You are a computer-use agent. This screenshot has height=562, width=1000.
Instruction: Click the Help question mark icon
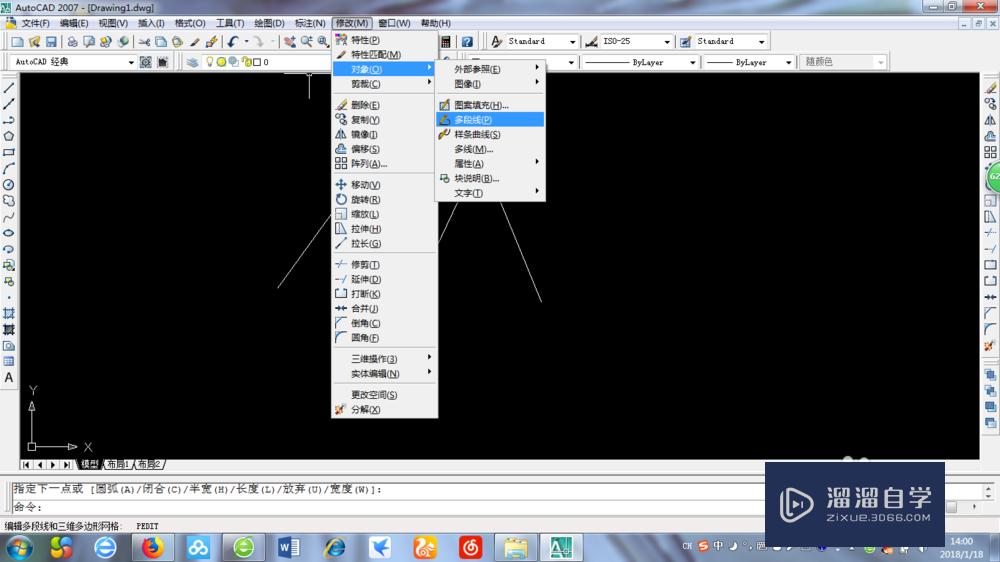pyautogui.click(x=467, y=41)
